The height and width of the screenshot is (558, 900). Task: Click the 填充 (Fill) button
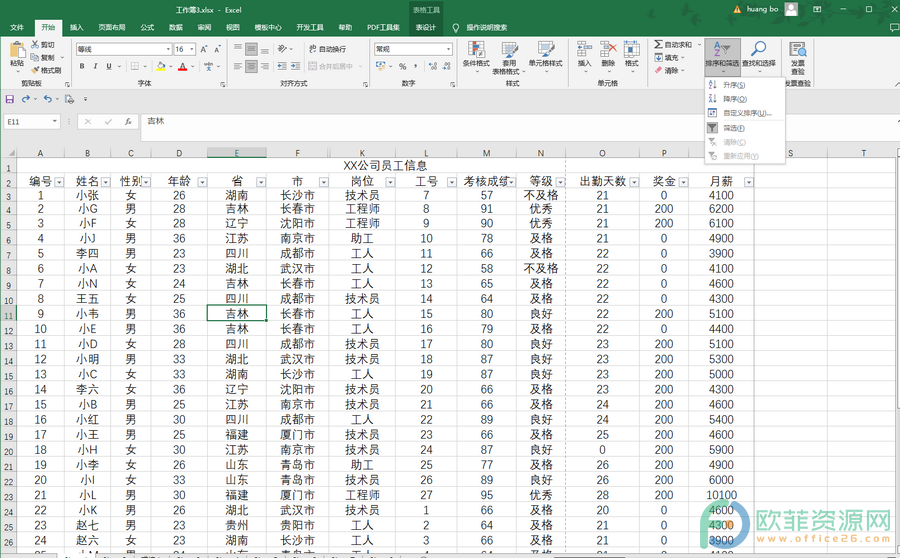(668, 57)
